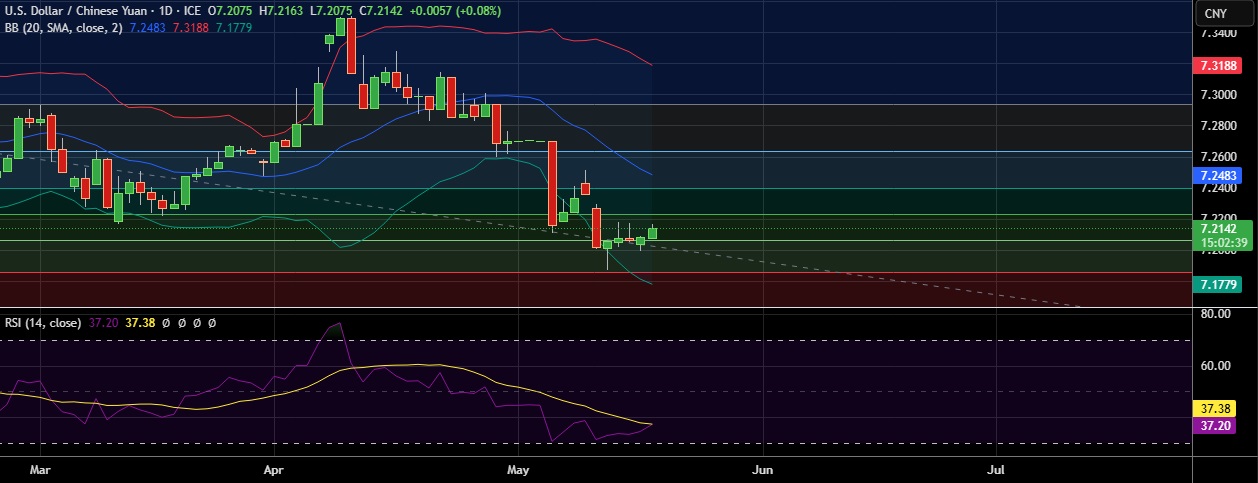1258x483 pixels.
Task: Click the 37.38 value in RSI legend
Action: coord(141,323)
